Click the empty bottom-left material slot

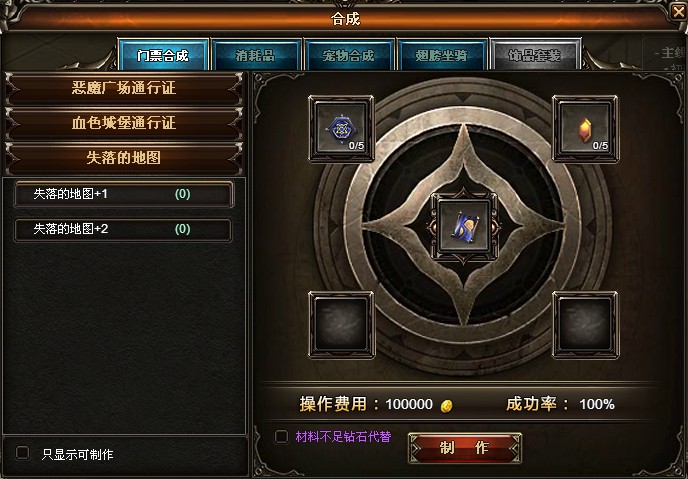(341, 325)
